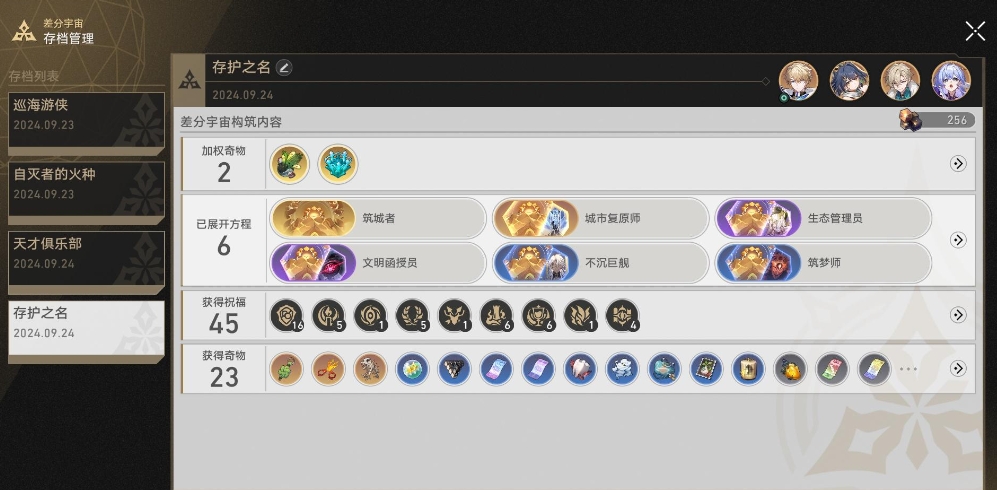This screenshot has width=997, height=490.
Task: Click the purple-haired character portrait
Action: (x=951, y=81)
